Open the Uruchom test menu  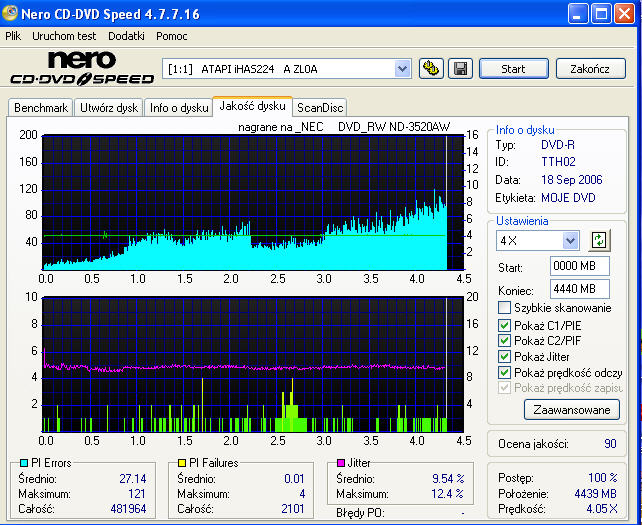click(64, 36)
